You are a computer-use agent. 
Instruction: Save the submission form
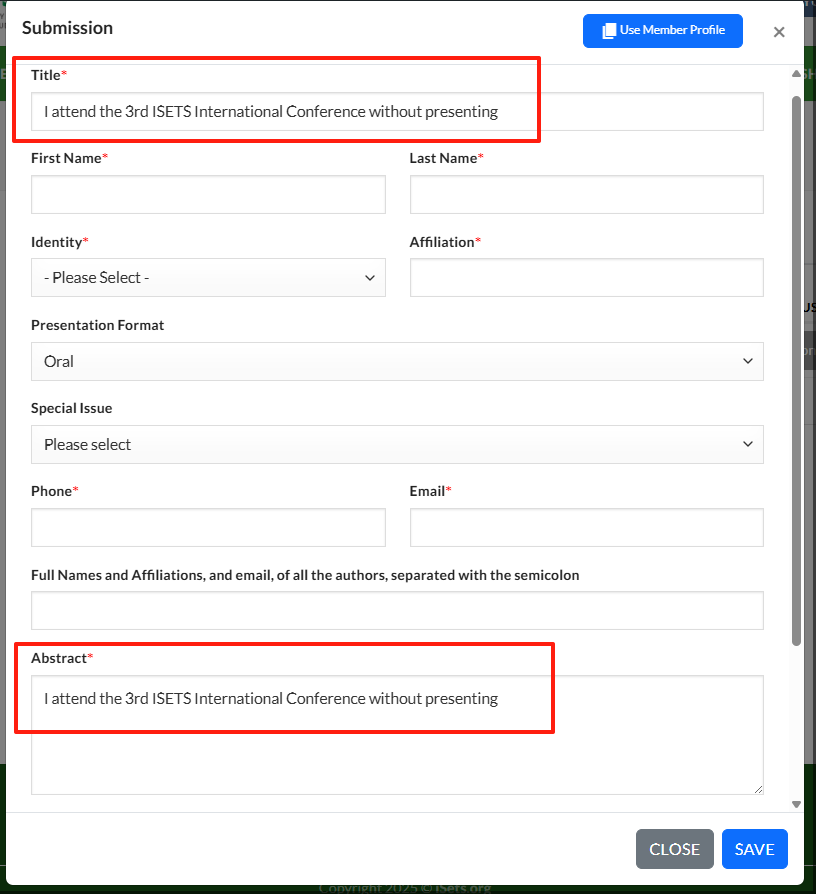click(754, 849)
